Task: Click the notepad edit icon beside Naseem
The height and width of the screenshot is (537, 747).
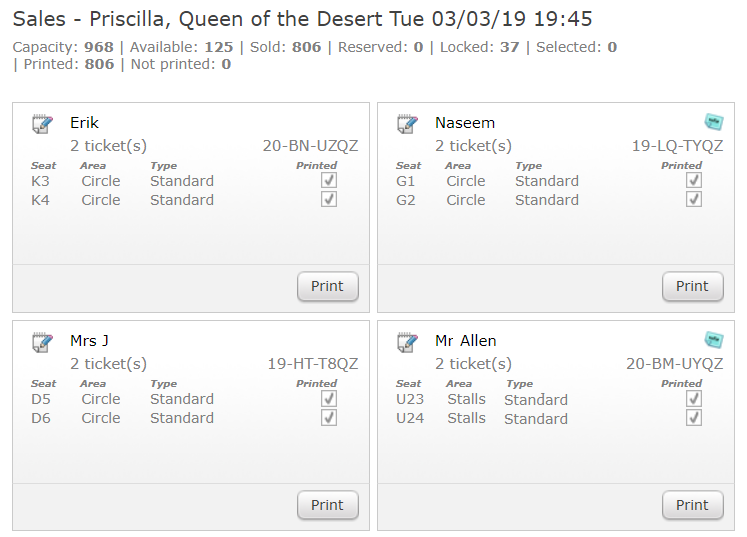Action: (x=407, y=124)
